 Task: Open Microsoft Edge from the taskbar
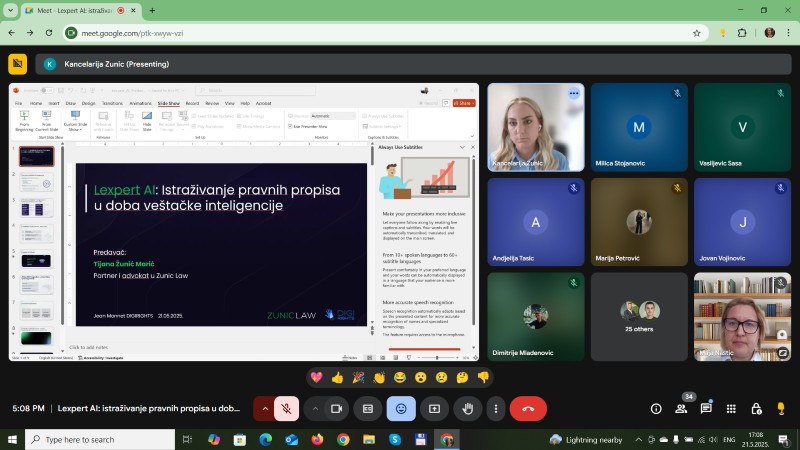[265, 439]
